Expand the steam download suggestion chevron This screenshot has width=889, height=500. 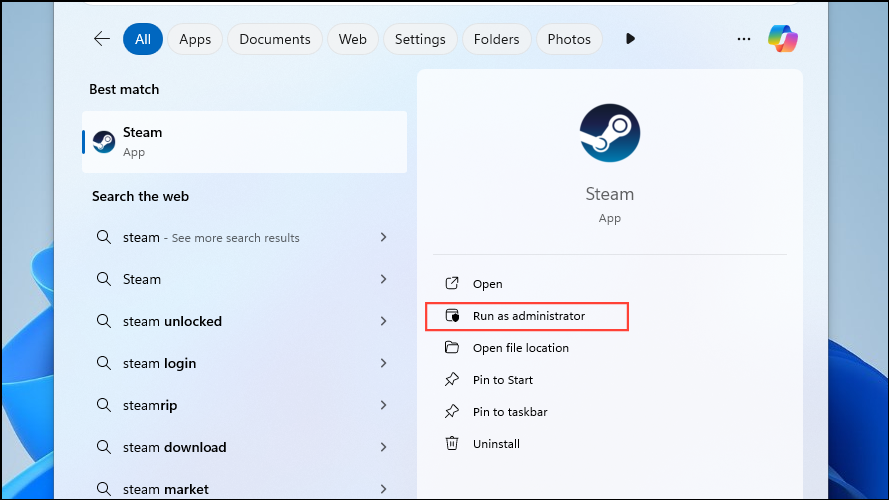[383, 447]
